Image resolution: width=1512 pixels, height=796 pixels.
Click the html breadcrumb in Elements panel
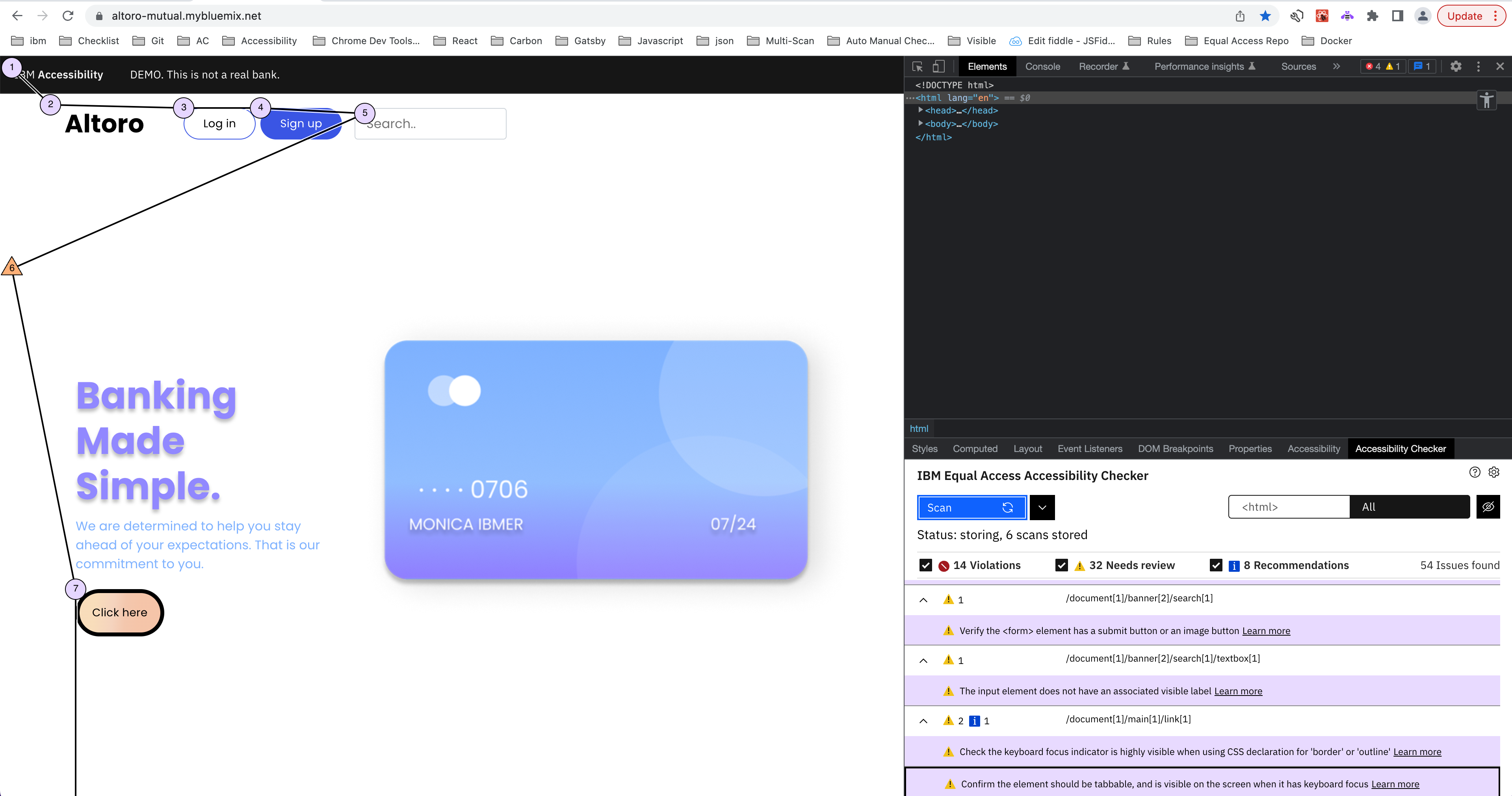coord(919,428)
